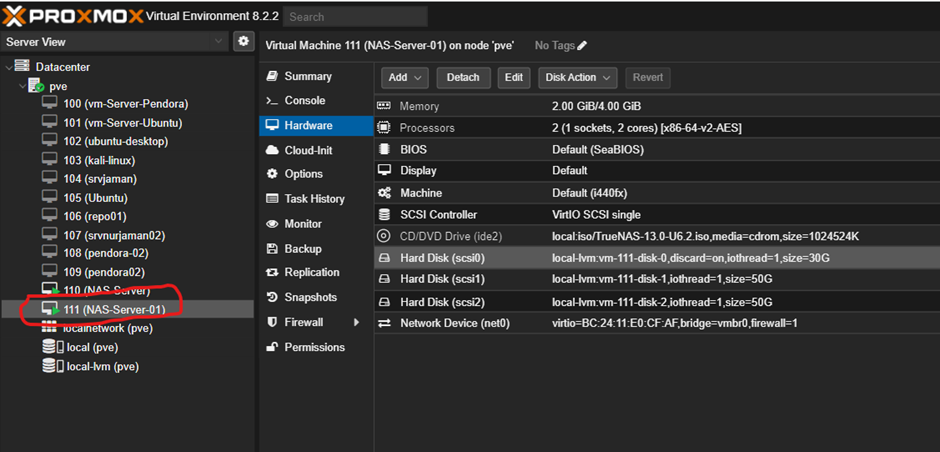Screen dimensions: 940x452
Task: Expand the Firewall submenu arrow
Action: 356,323
